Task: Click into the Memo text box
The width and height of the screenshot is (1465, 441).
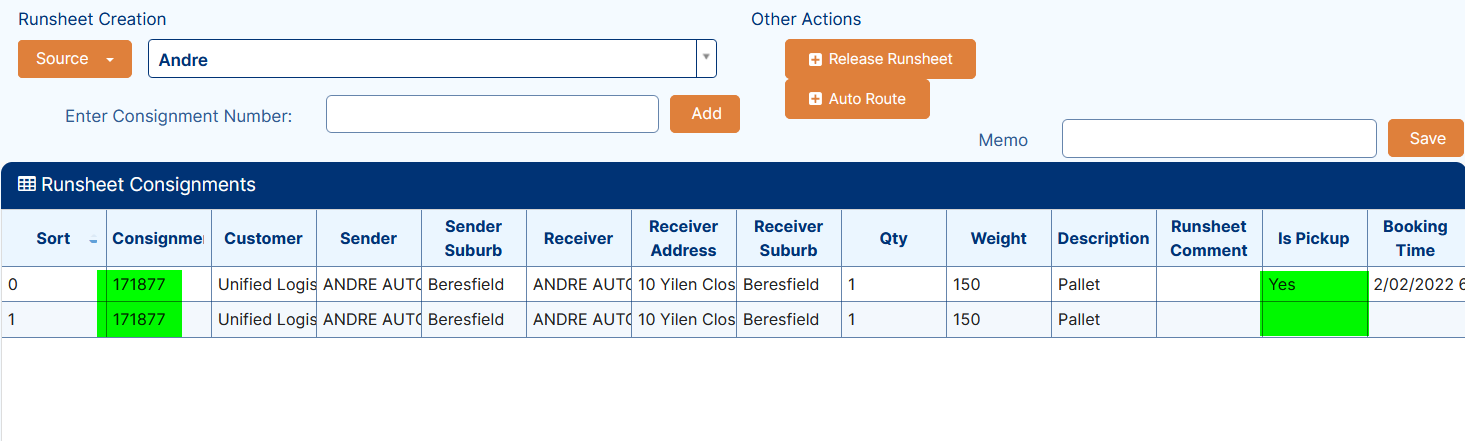Action: 1219,139
